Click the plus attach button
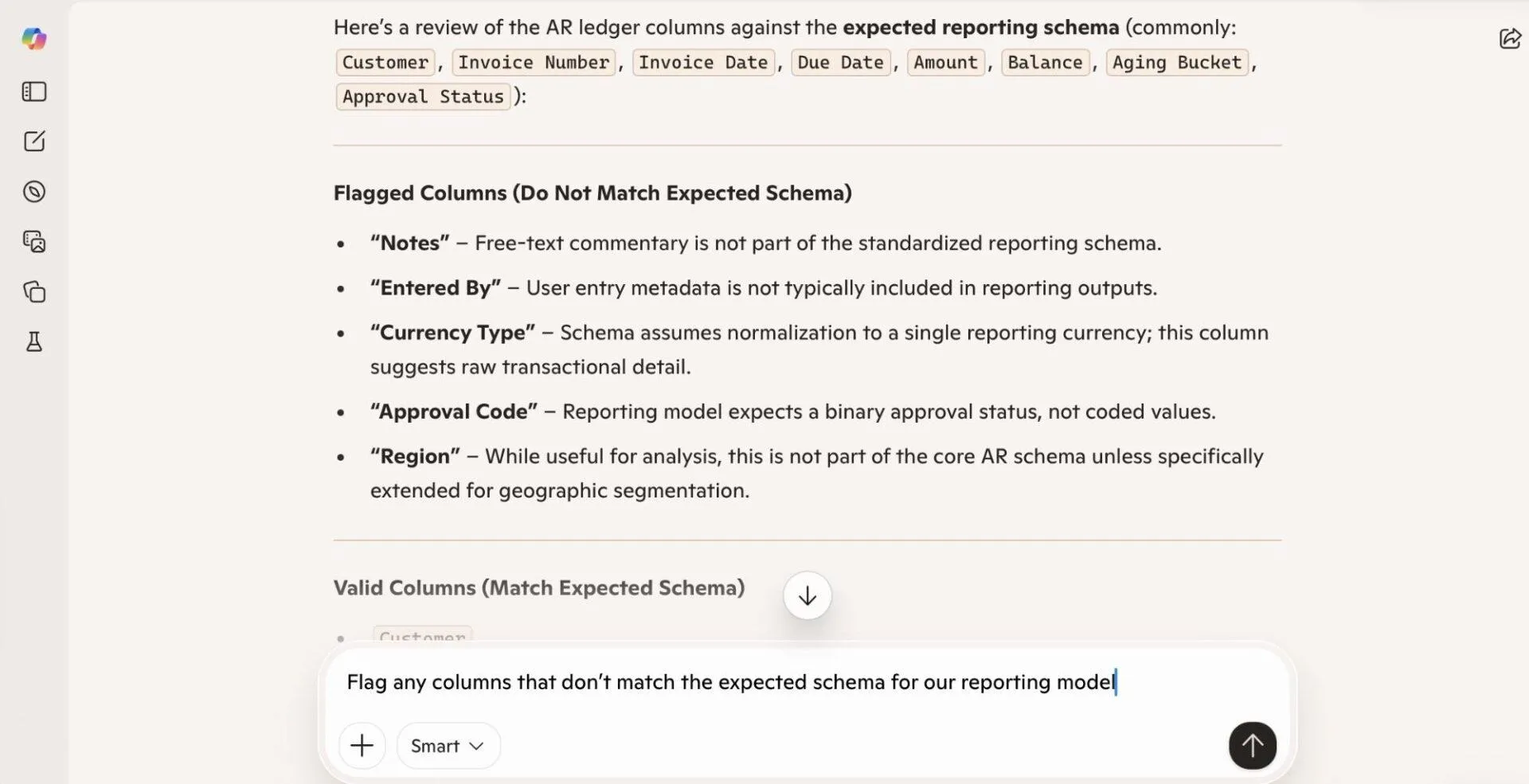Viewport: 1529px width, 784px height. tap(362, 746)
